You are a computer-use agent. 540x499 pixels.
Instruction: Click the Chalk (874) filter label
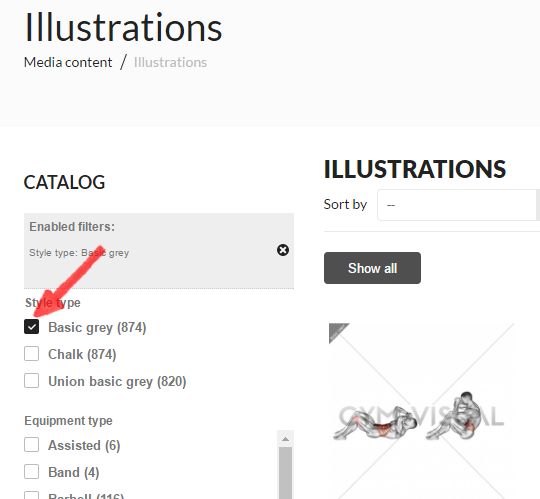pos(82,354)
